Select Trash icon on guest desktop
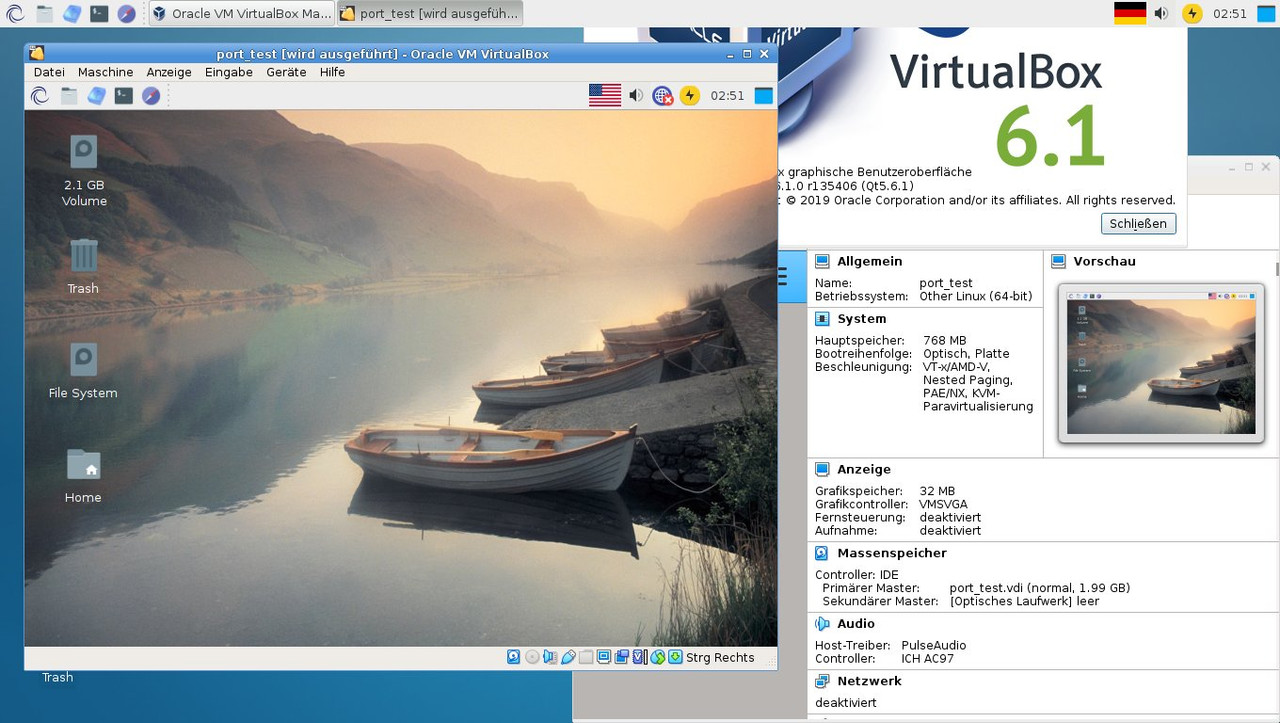The height and width of the screenshot is (723, 1280). coord(83,266)
